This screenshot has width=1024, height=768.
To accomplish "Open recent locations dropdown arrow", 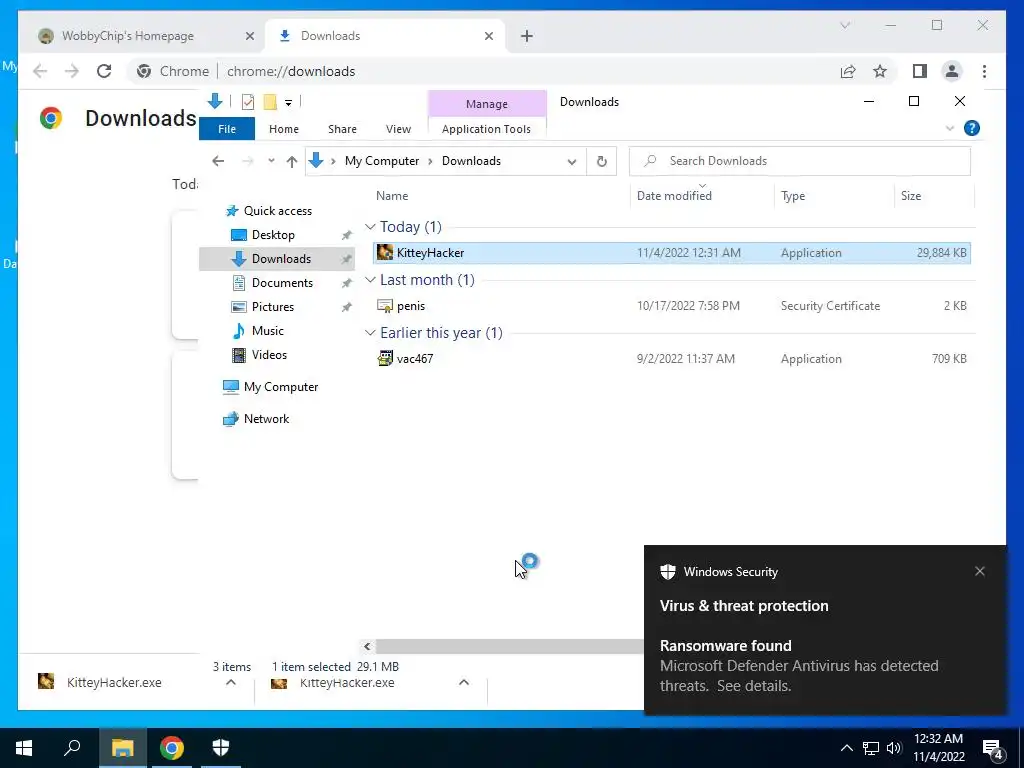I will pos(271,161).
